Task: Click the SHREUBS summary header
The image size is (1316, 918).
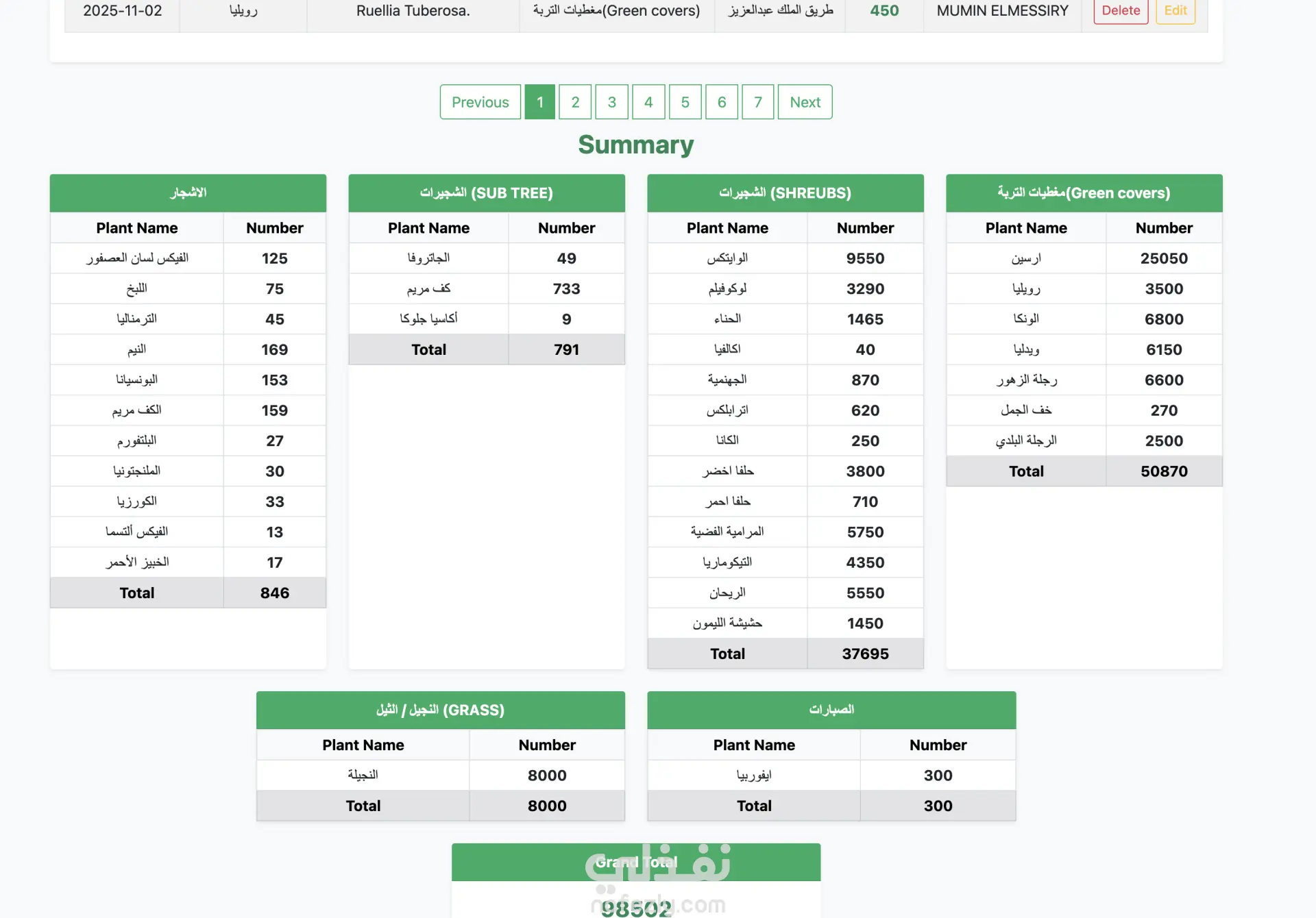Action: 785,193
